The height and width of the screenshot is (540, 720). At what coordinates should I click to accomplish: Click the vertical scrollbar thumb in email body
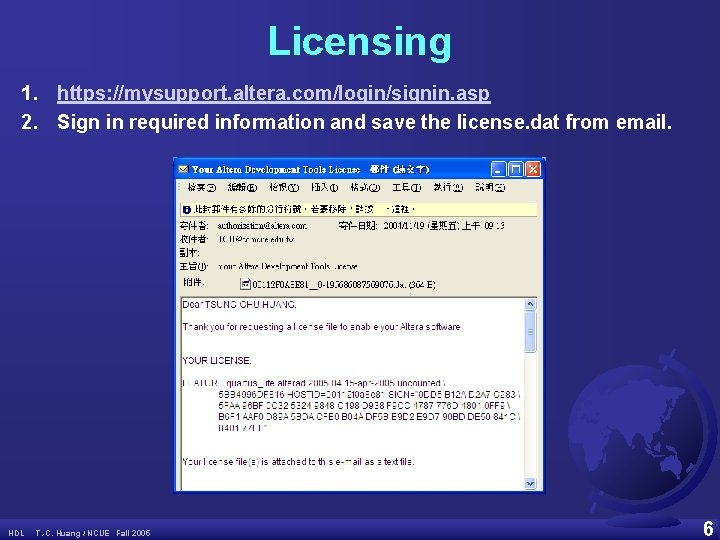pos(530,332)
